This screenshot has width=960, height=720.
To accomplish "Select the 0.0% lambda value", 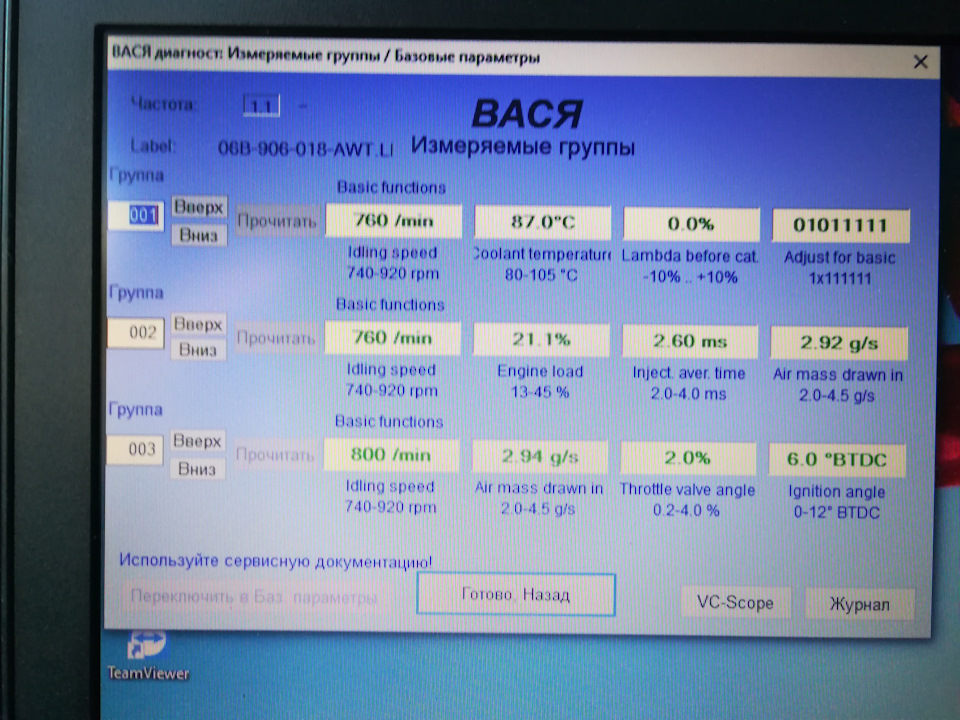I will click(691, 224).
